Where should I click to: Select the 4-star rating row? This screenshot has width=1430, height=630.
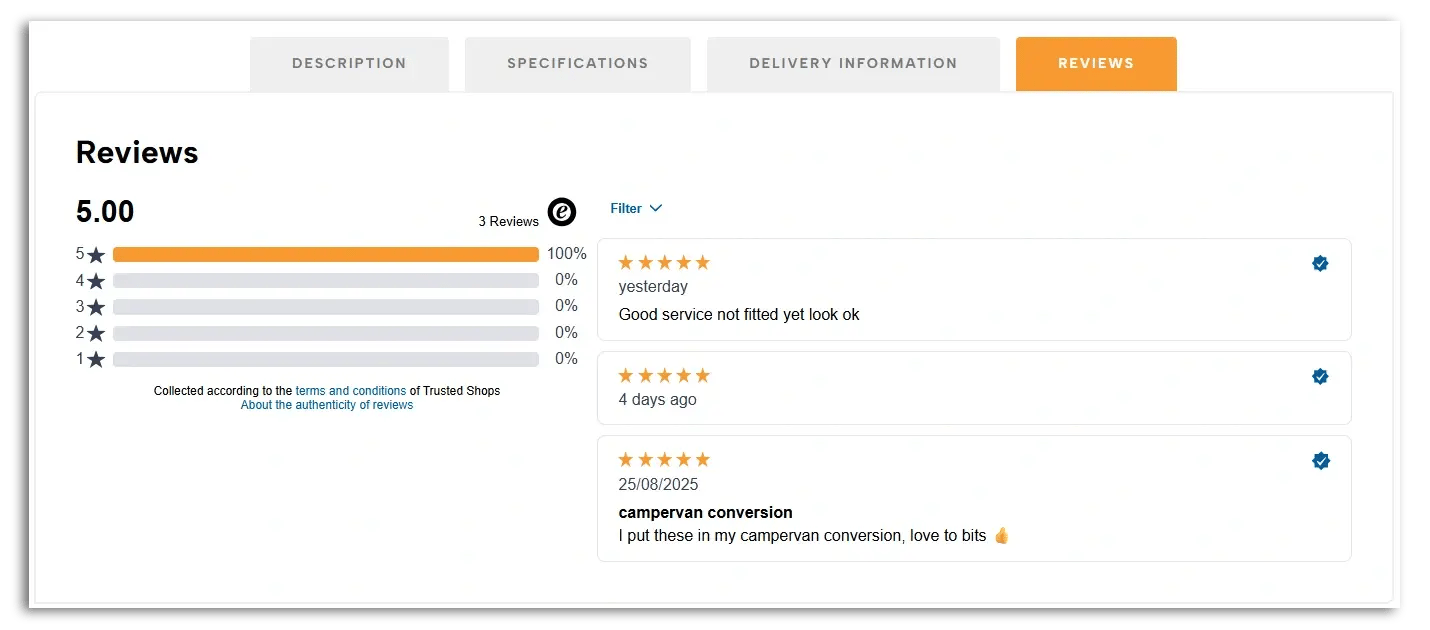pos(326,280)
